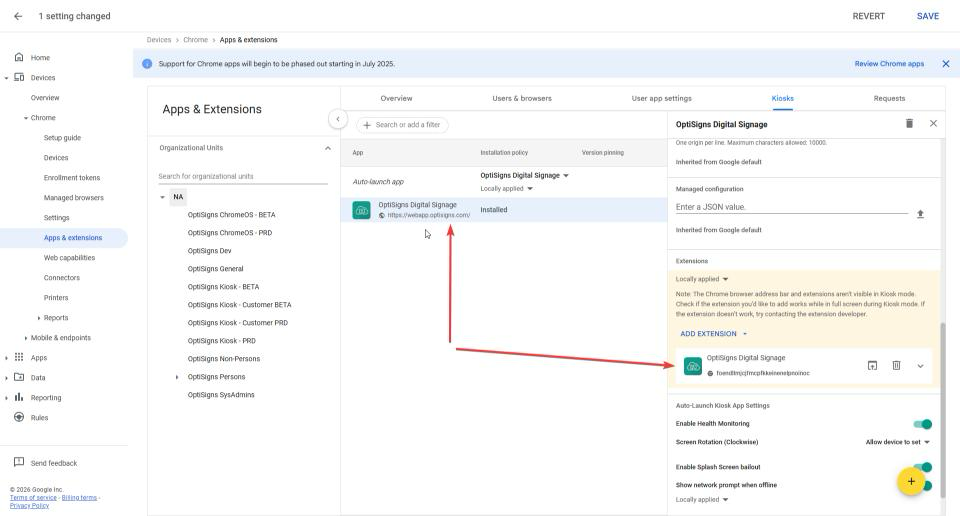This screenshot has width=960, height=516.
Task: Switch to the Requests tab
Action: [x=889, y=98]
